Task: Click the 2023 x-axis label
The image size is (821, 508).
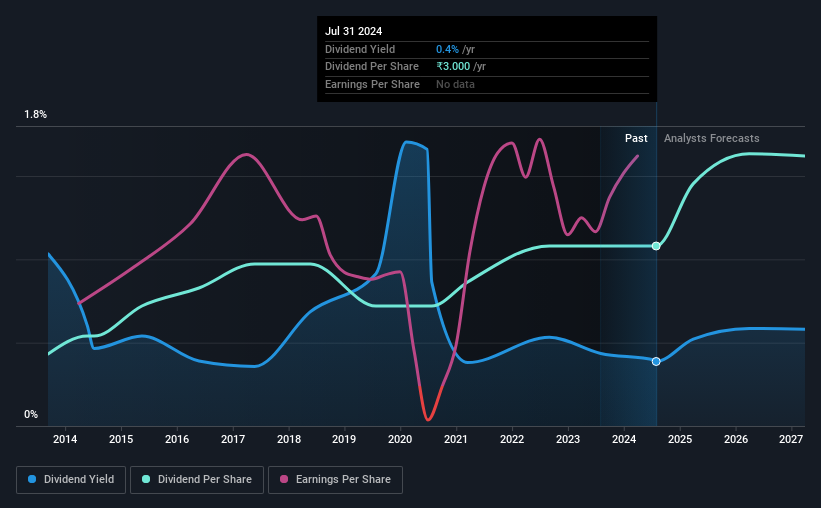Action: [568, 439]
